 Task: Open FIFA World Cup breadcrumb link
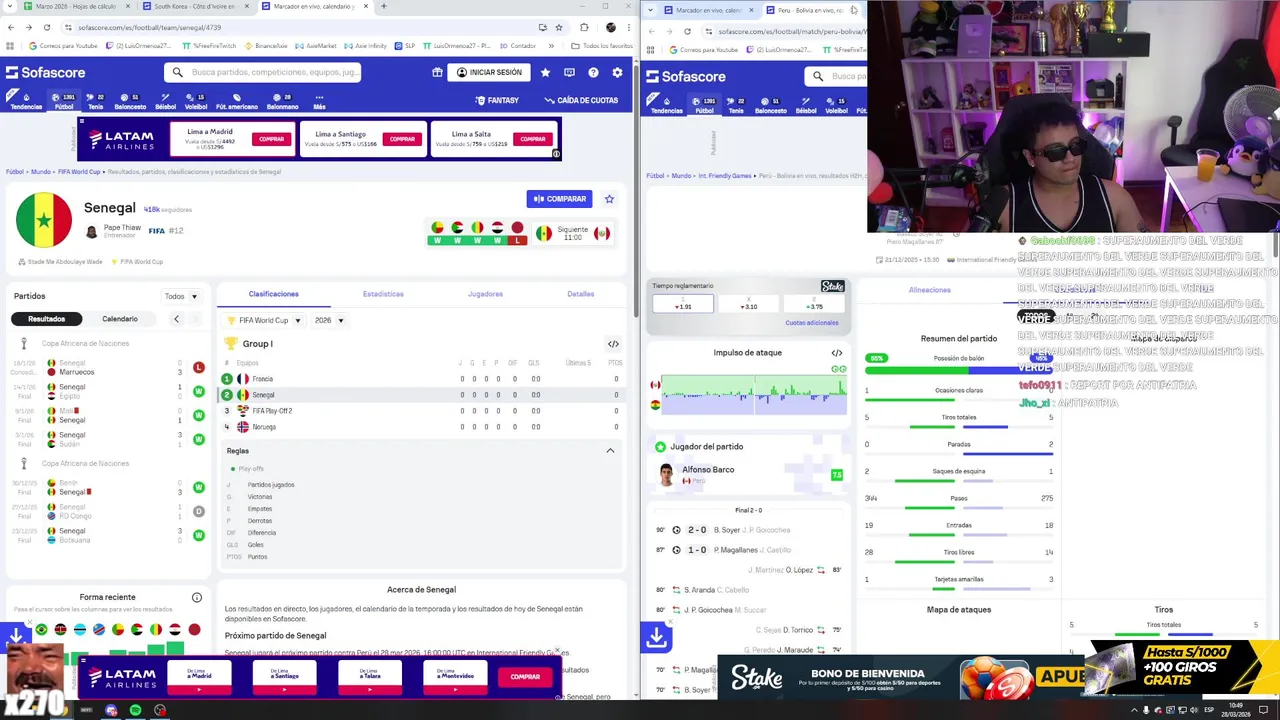[79, 172]
